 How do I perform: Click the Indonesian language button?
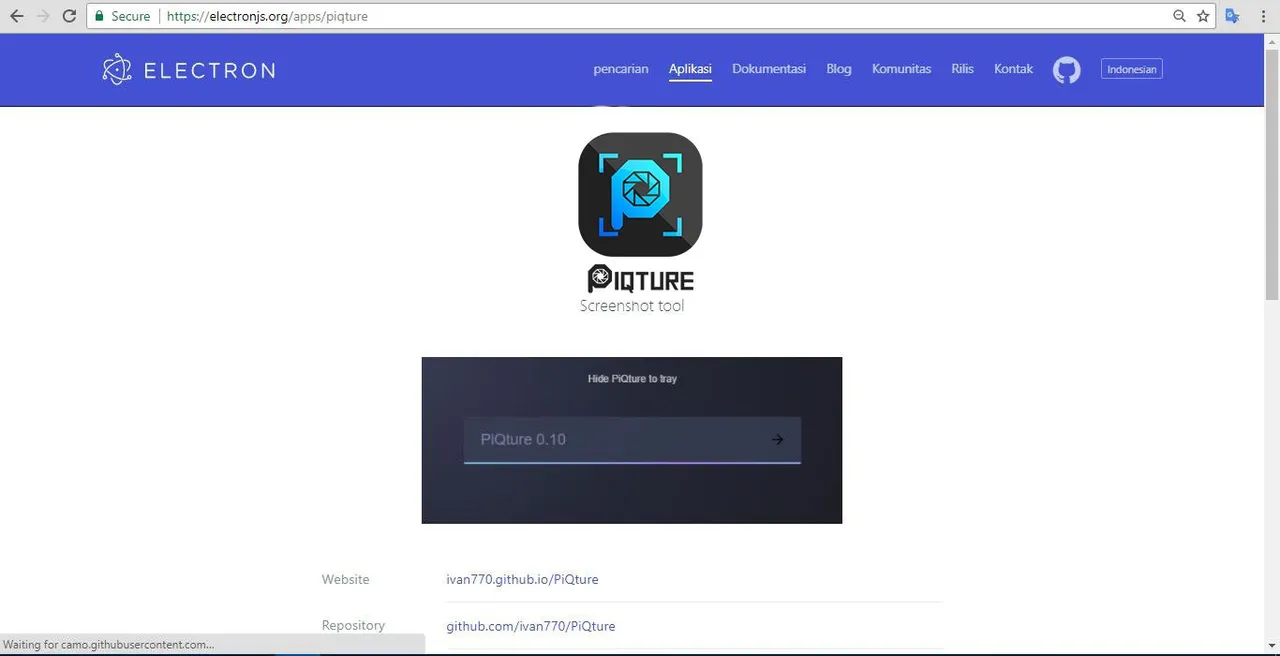1132,69
